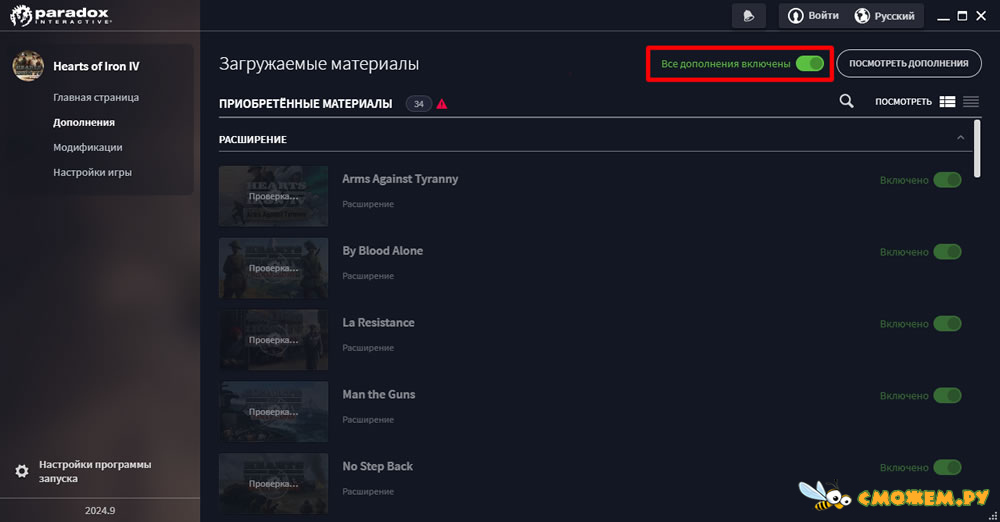Toggle No Step Back expansion switch
The height and width of the screenshot is (522, 1000).
(x=947, y=468)
